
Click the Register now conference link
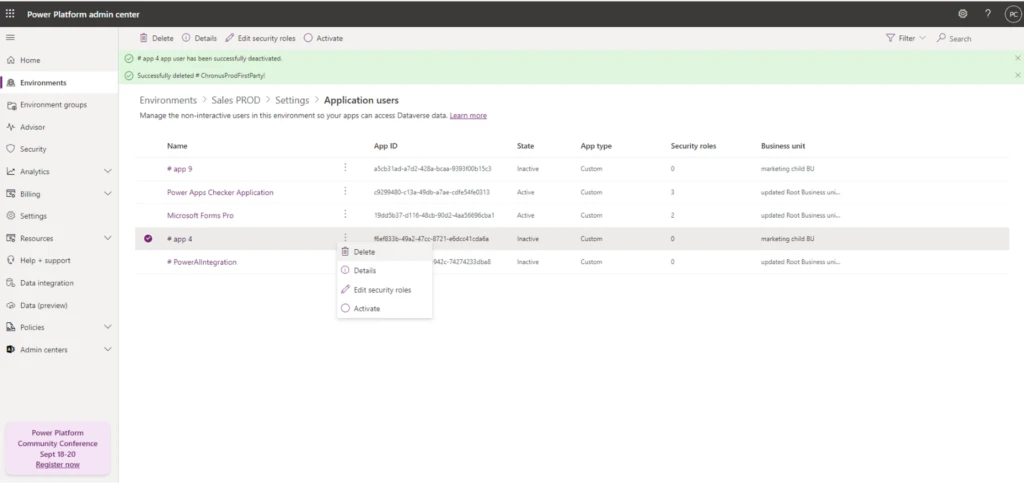coord(58,465)
